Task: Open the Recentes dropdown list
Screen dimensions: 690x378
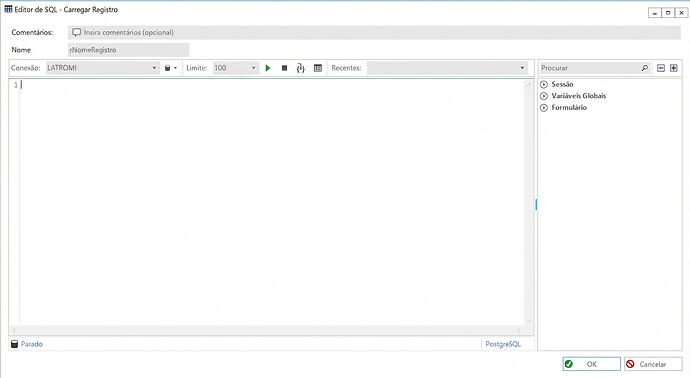Action: click(x=447, y=68)
